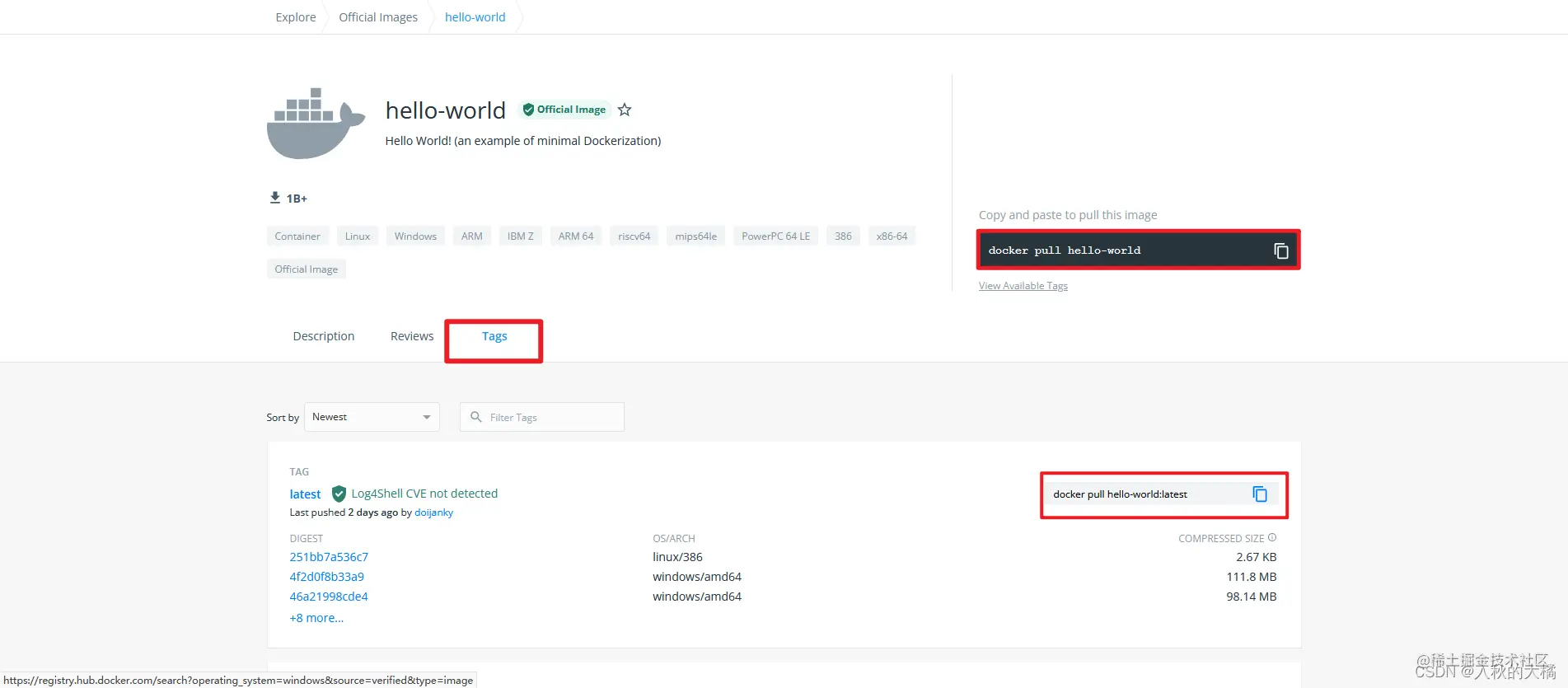Go to Official Images in the breadcrumb

tap(378, 17)
